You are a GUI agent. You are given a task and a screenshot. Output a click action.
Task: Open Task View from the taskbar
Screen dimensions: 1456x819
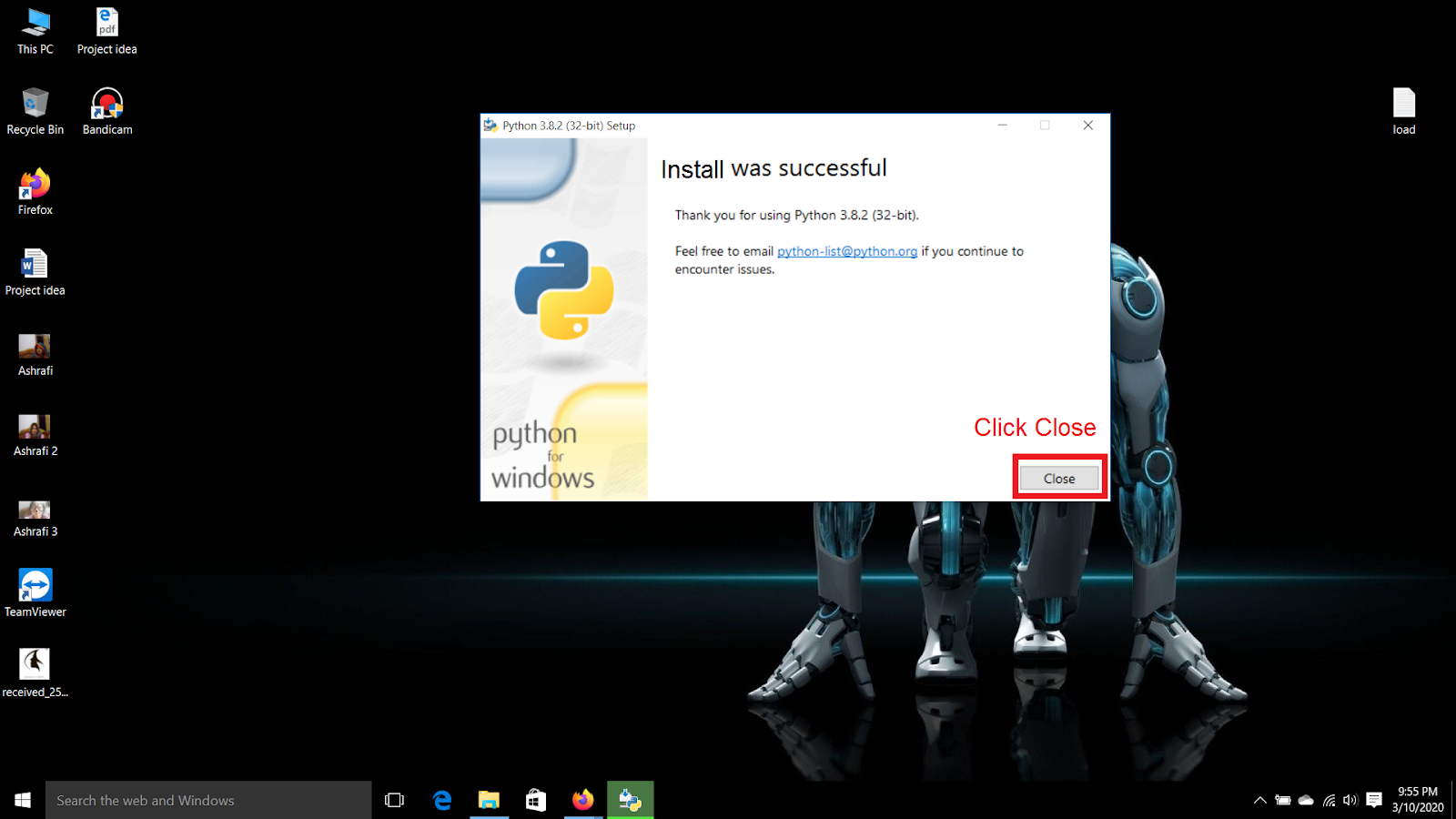[x=394, y=800]
